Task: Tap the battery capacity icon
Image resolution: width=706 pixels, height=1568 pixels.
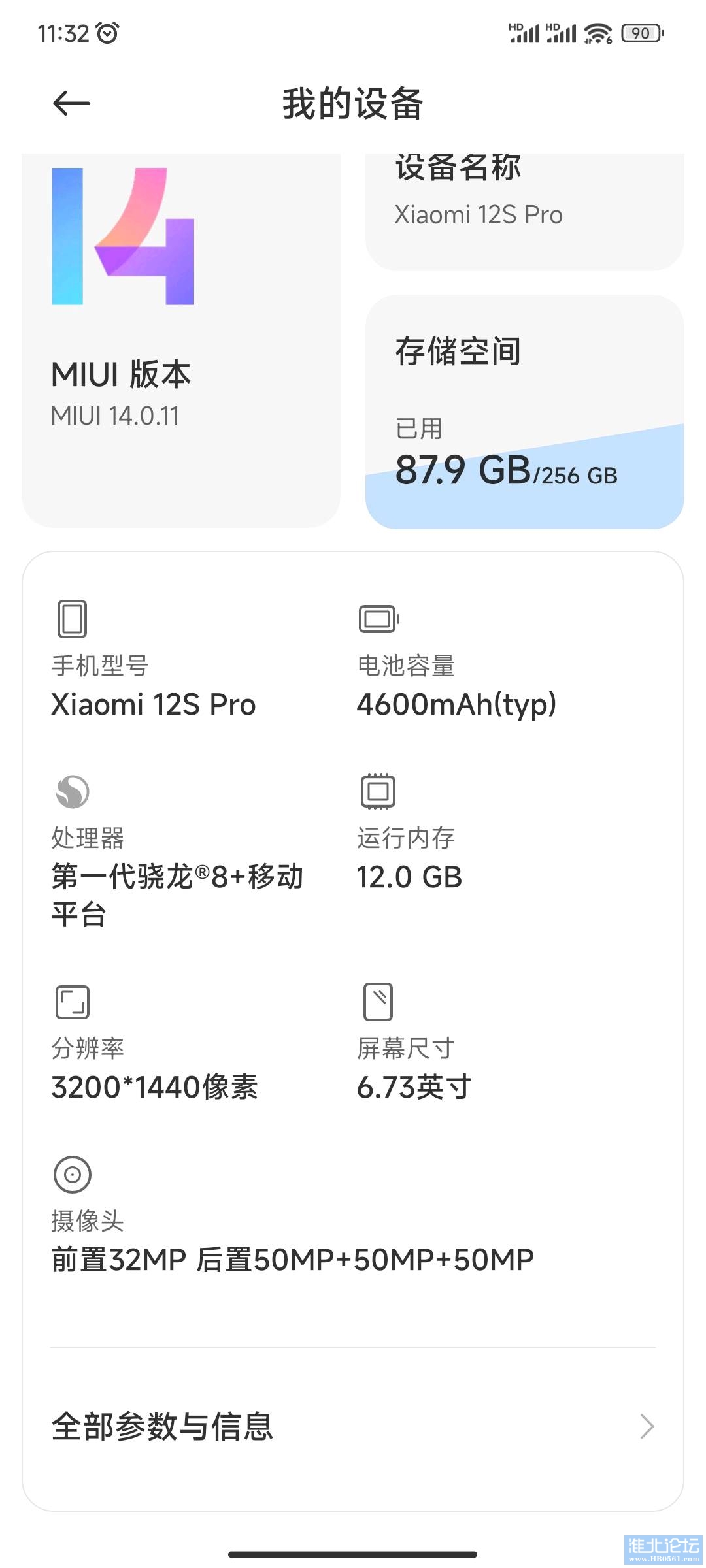Action: [x=378, y=618]
